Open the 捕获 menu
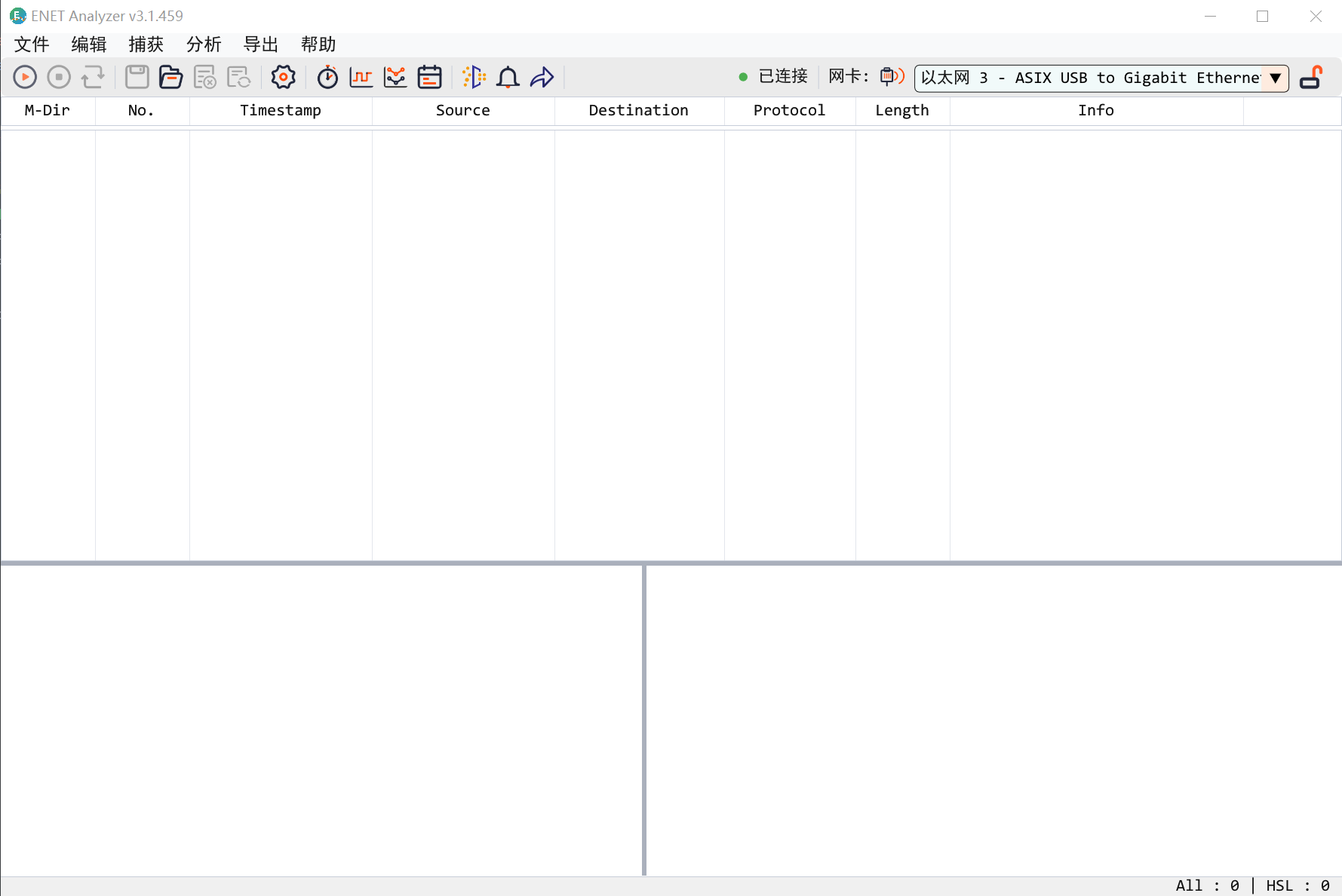The height and width of the screenshot is (896, 1342). coord(146,44)
